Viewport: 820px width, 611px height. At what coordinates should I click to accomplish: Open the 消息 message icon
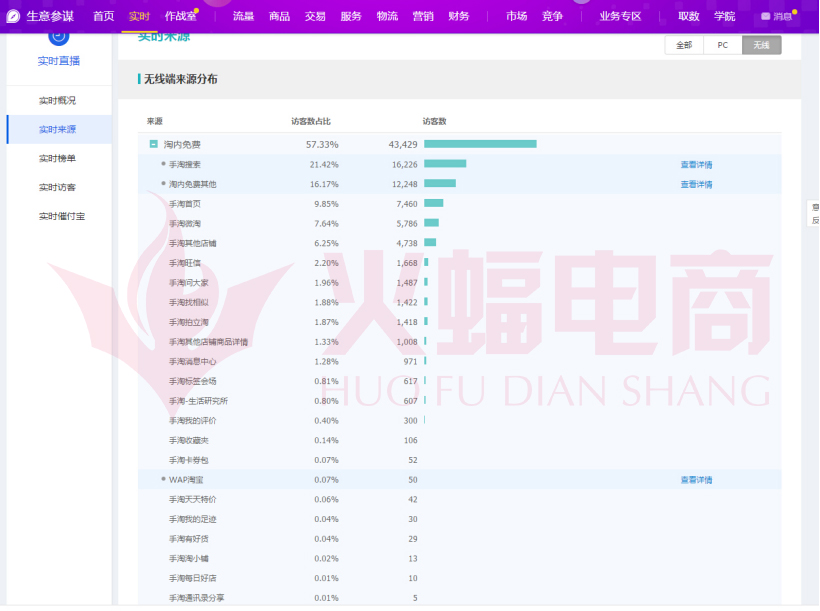[765, 16]
